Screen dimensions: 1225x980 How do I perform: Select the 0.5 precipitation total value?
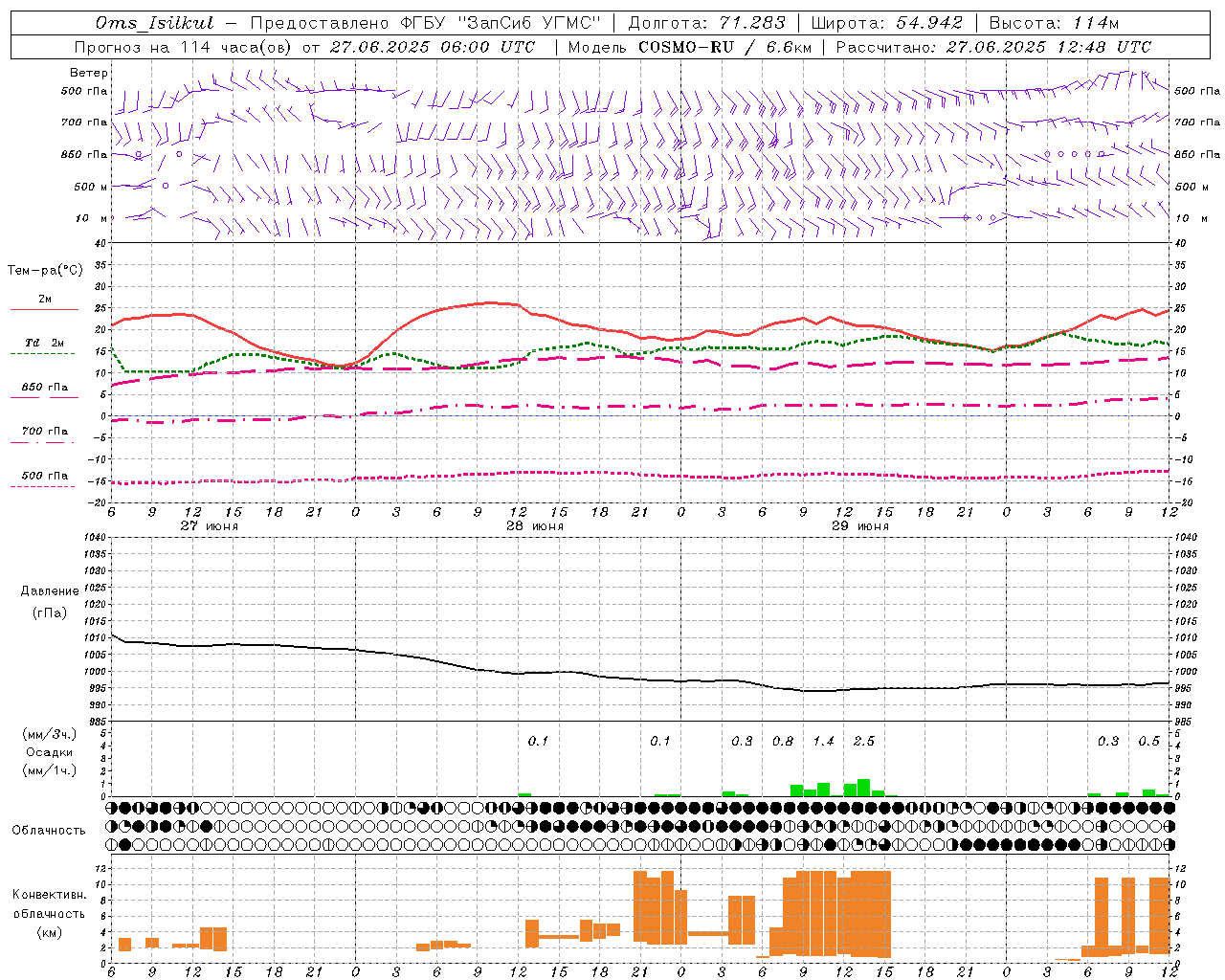pyautogui.click(x=1148, y=741)
